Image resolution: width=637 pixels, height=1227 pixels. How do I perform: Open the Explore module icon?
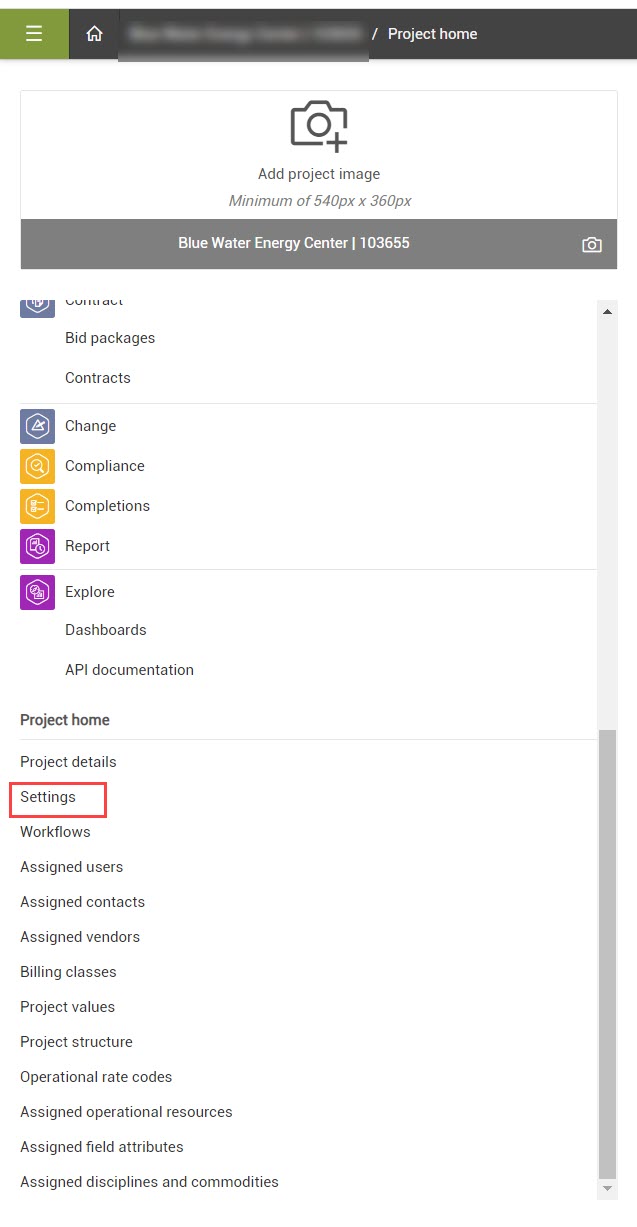[x=38, y=592]
